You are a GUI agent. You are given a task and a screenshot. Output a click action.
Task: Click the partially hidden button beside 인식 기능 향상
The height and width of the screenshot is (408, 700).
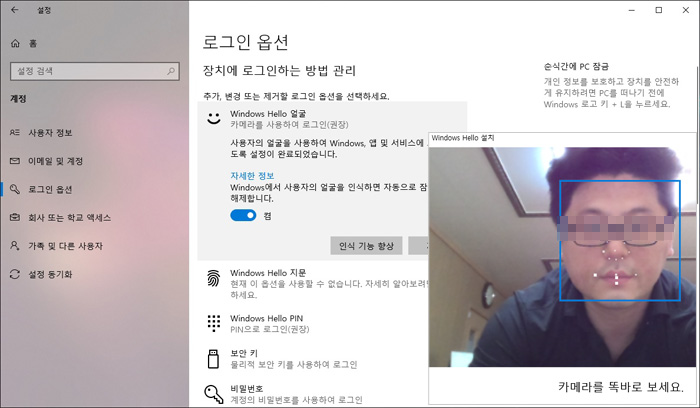(418, 246)
